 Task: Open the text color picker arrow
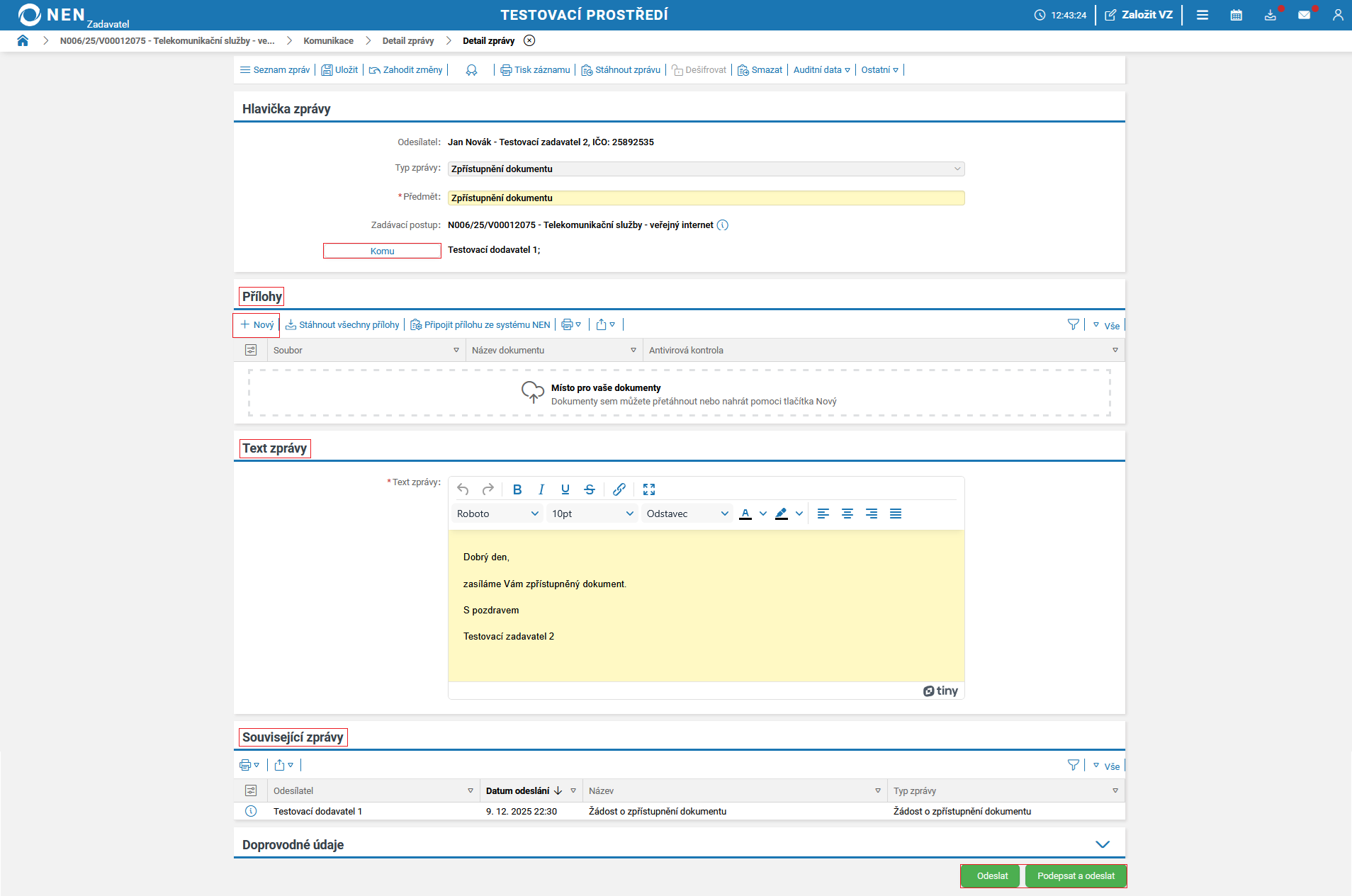pos(762,514)
